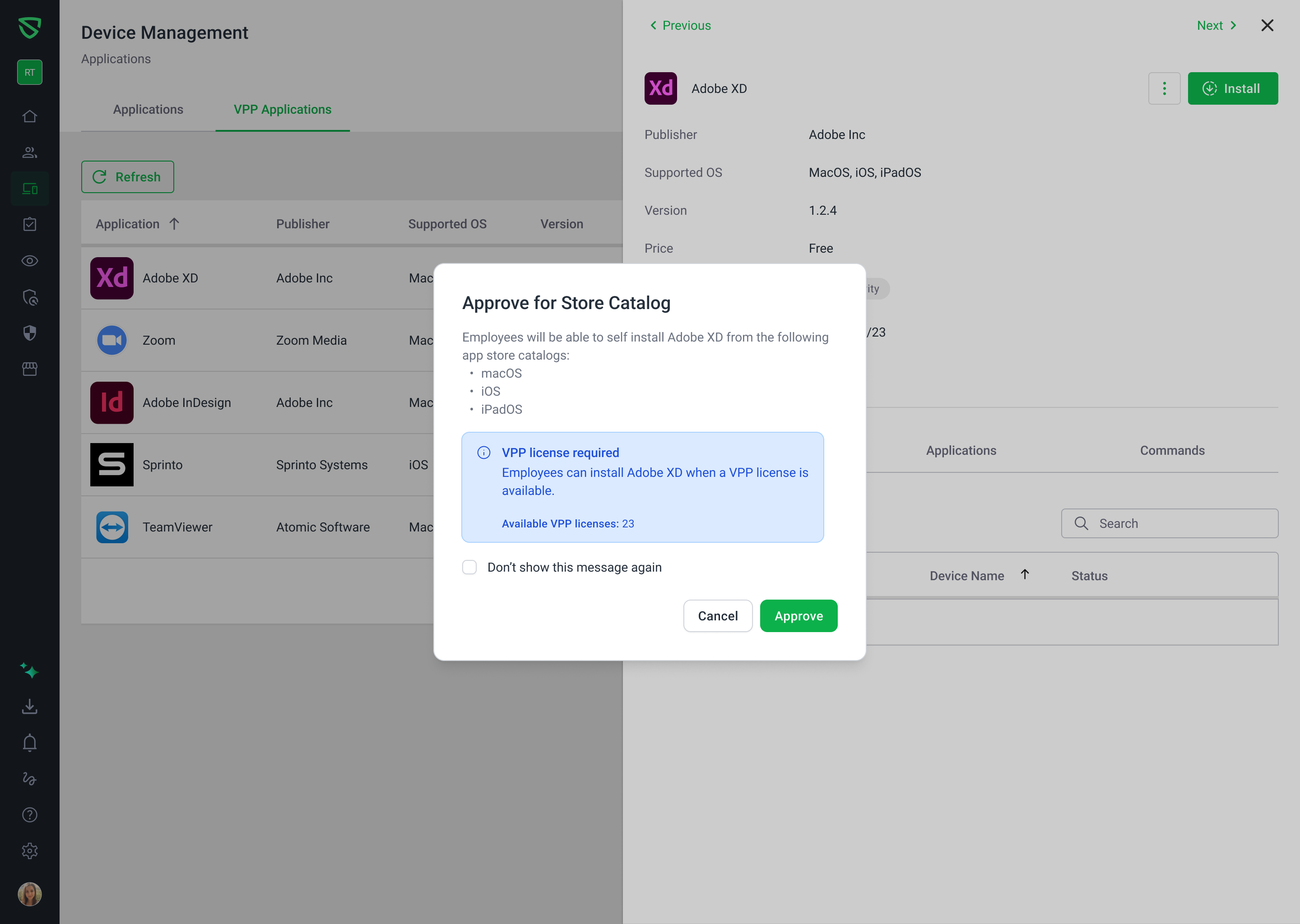The height and width of the screenshot is (924, 1300).
Task: Tick Don't show this message again checkbox
Action: pyautogui.click(x=469, y=567)
